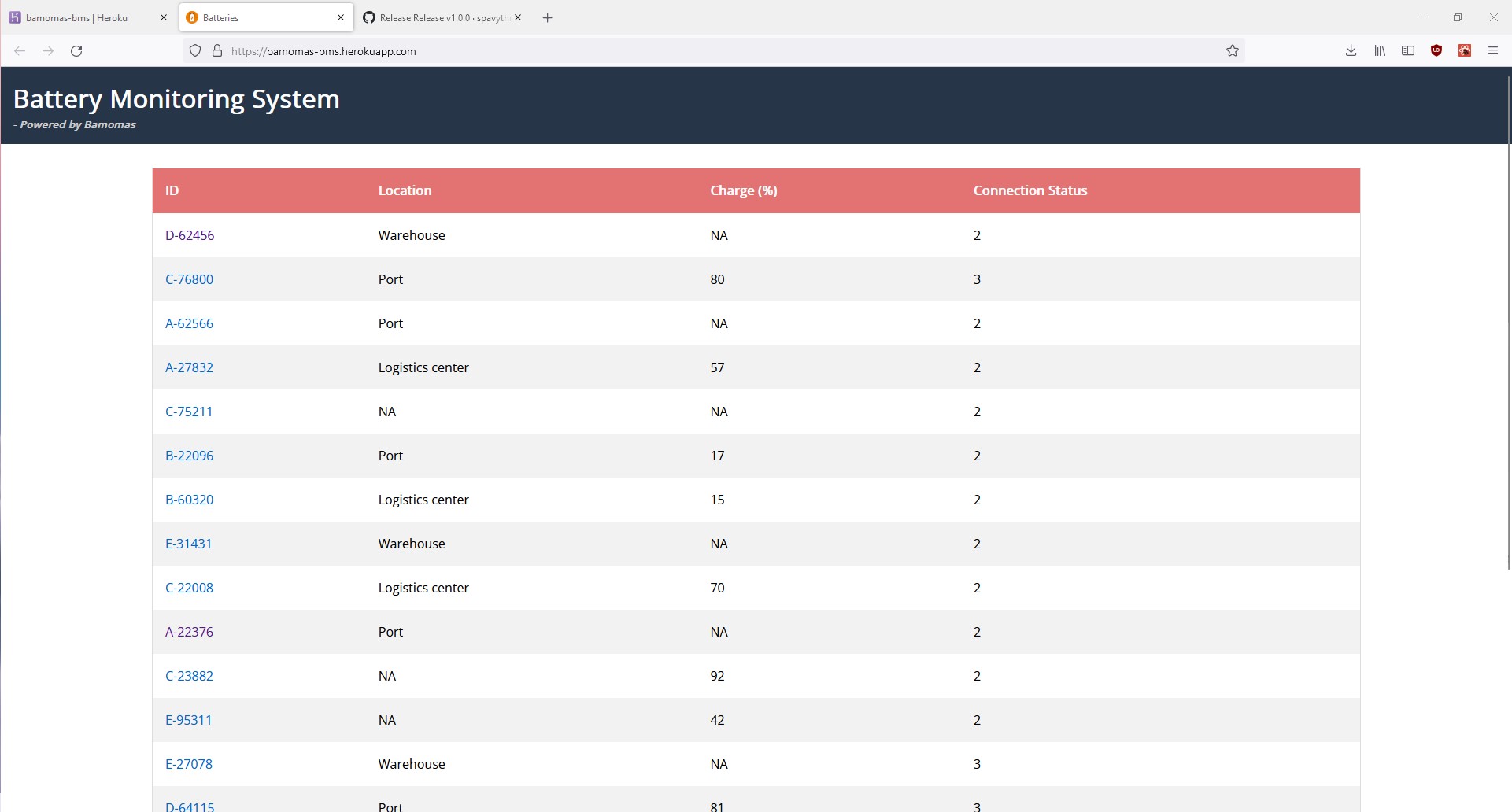Open the Firefox hamburger application menu
This screenshot has width=1512, height=812.
(1493, 50)
